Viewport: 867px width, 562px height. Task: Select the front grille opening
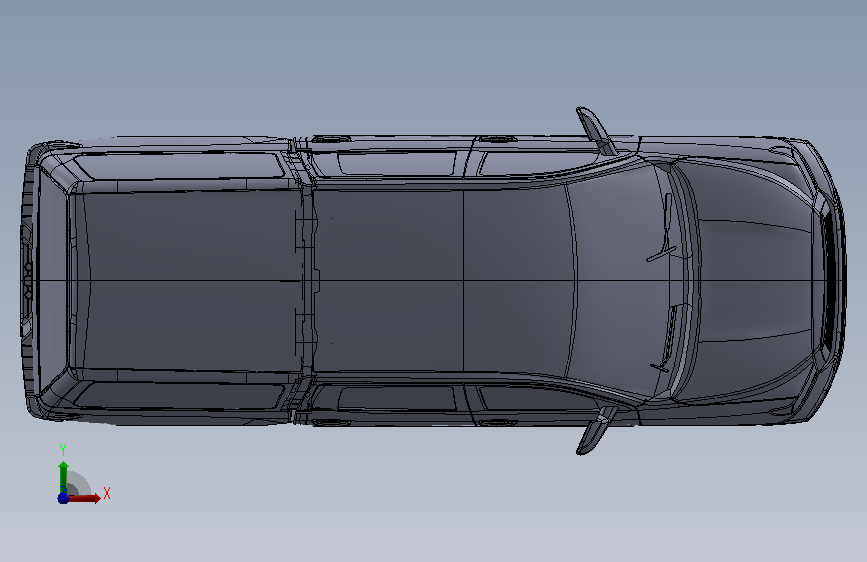click(830, 281)
